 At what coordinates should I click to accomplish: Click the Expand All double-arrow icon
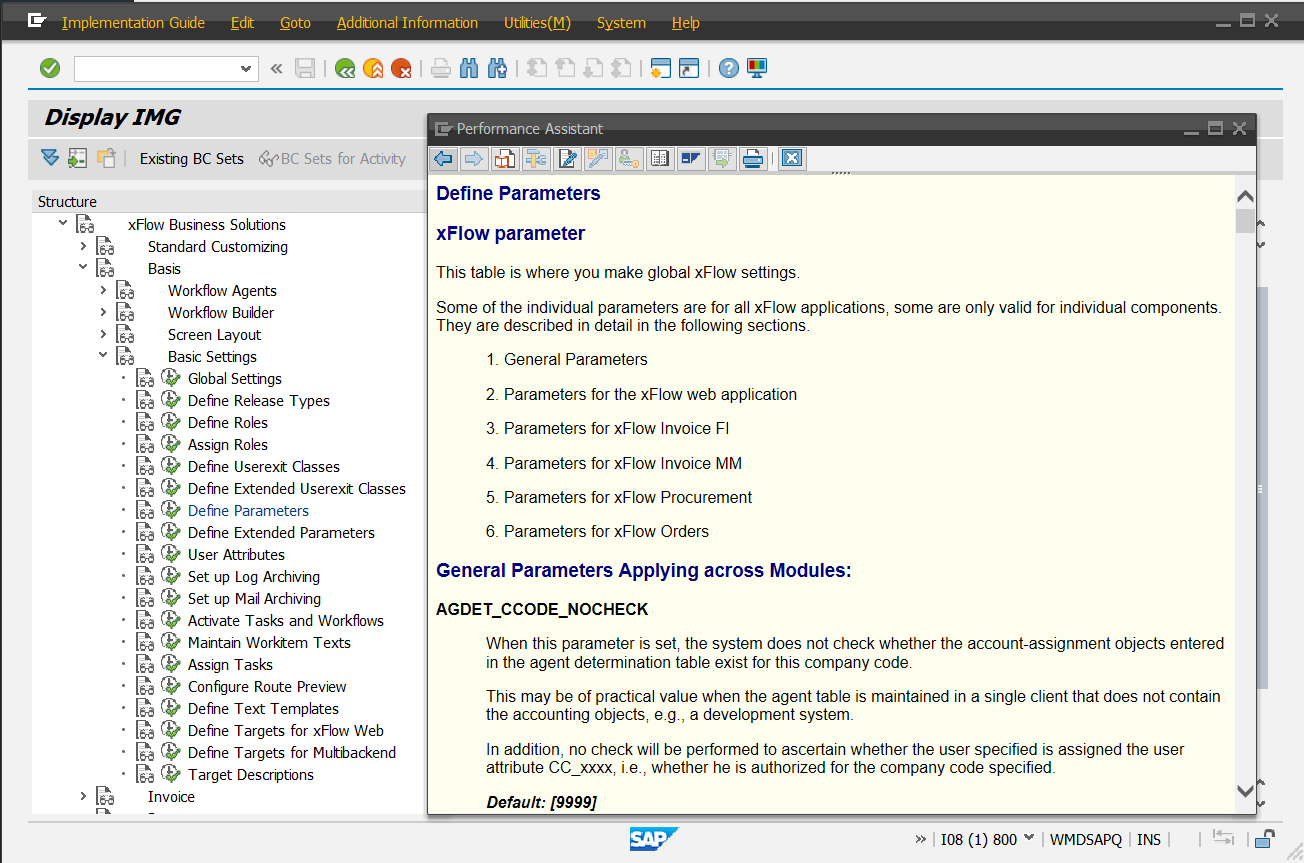pyautogui.click(x=50, y=158)
